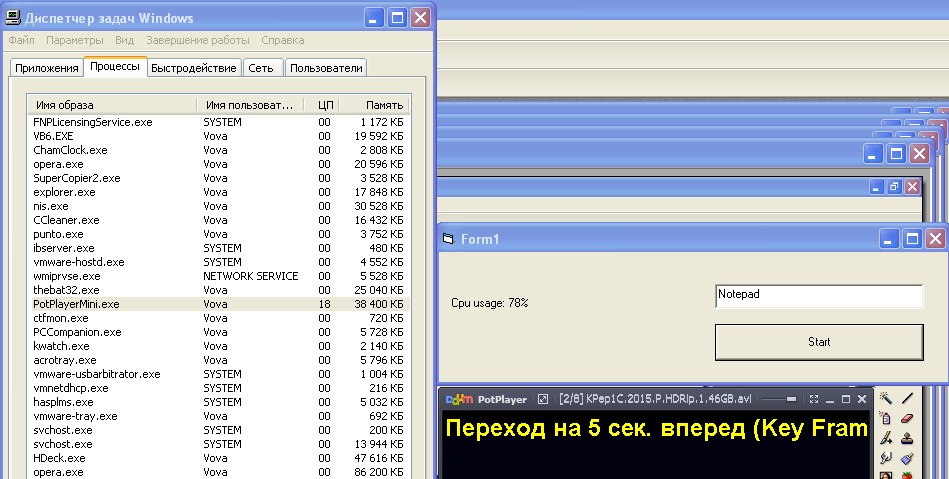949x479 pixels.
Task: Open the Файл menu
Action: pyautogui.click(x=21, y=40)
